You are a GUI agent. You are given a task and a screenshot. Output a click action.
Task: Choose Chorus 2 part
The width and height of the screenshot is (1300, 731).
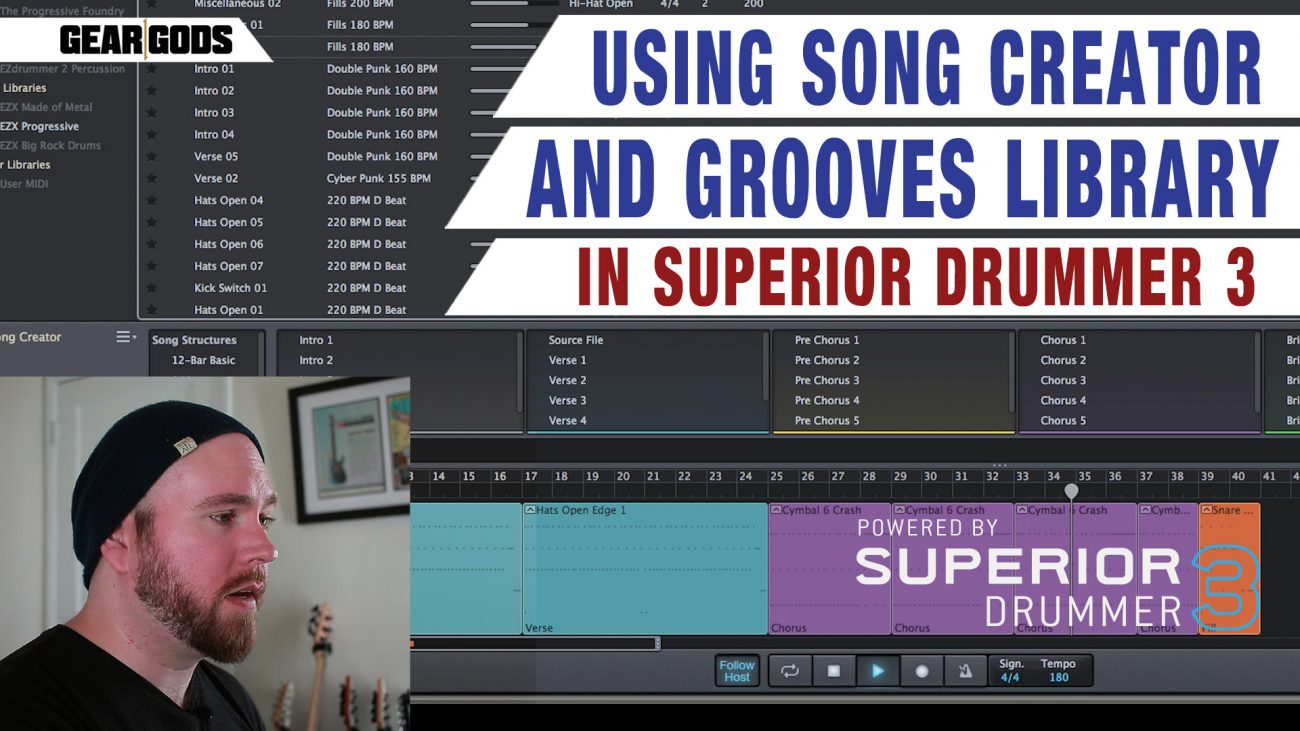(x=1063, y=360)
